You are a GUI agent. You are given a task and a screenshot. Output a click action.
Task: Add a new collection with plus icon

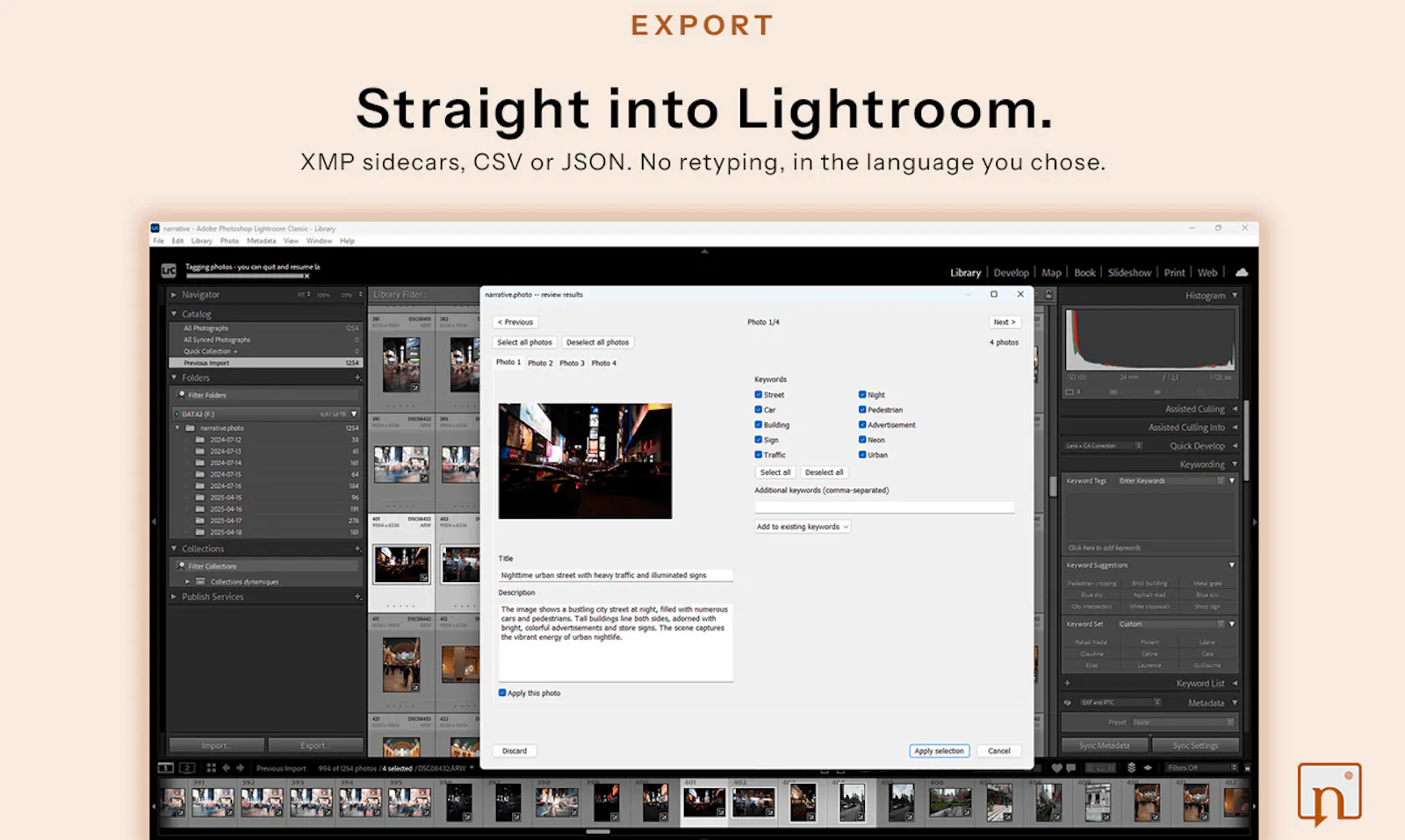357,549
